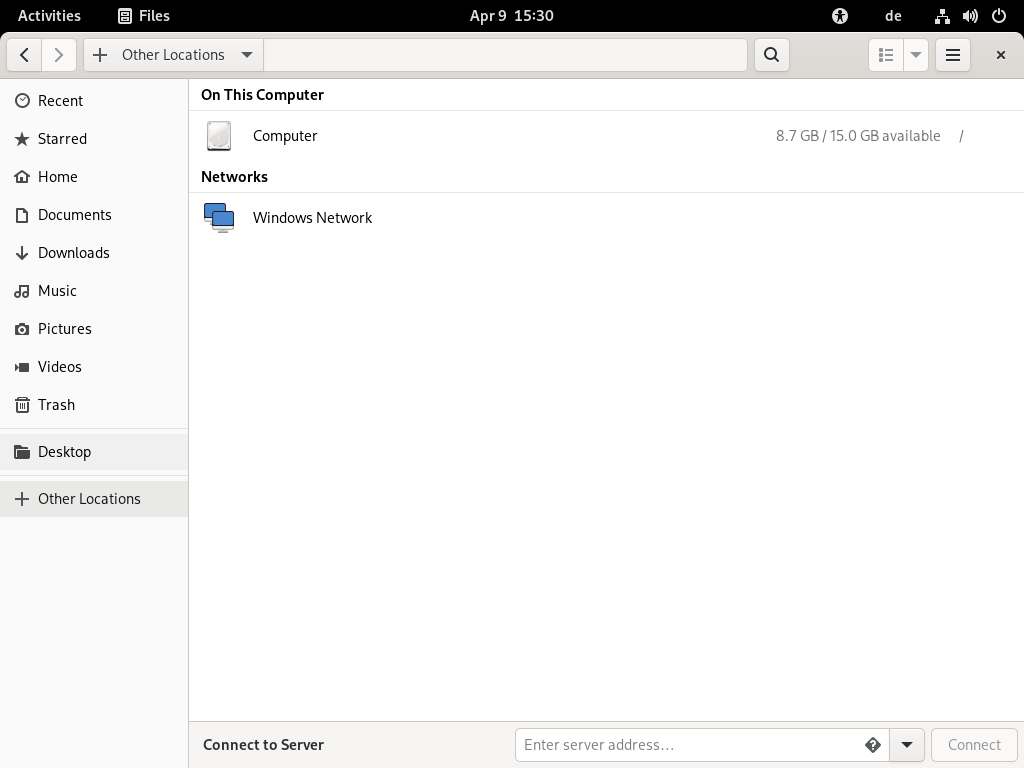This screenshot has height=768, width=1024.
Task: Click the Videos camcorder icon
Action: 22,366
